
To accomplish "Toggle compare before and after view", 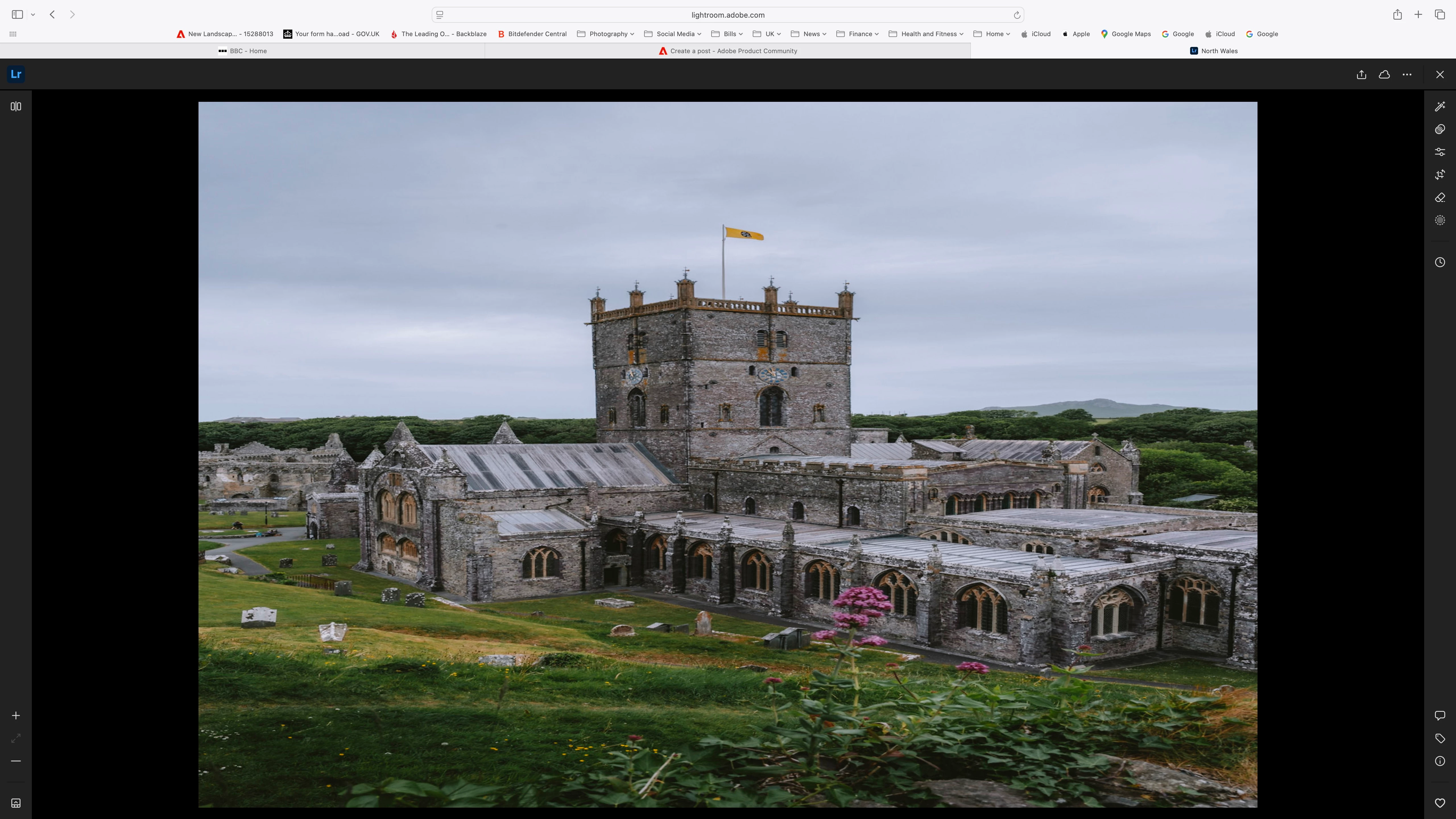I will click(x=16, y=106).
